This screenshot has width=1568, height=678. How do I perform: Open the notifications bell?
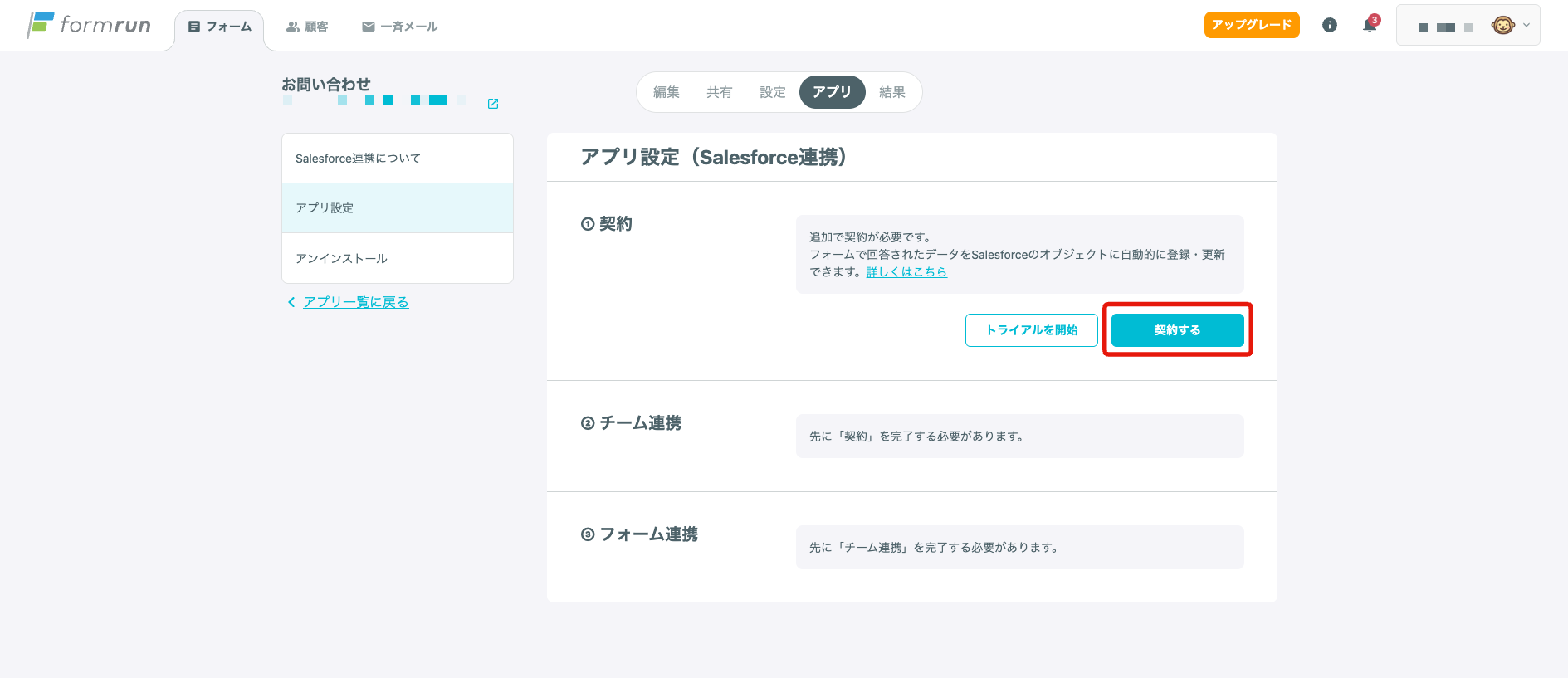tap(1370, 25)
